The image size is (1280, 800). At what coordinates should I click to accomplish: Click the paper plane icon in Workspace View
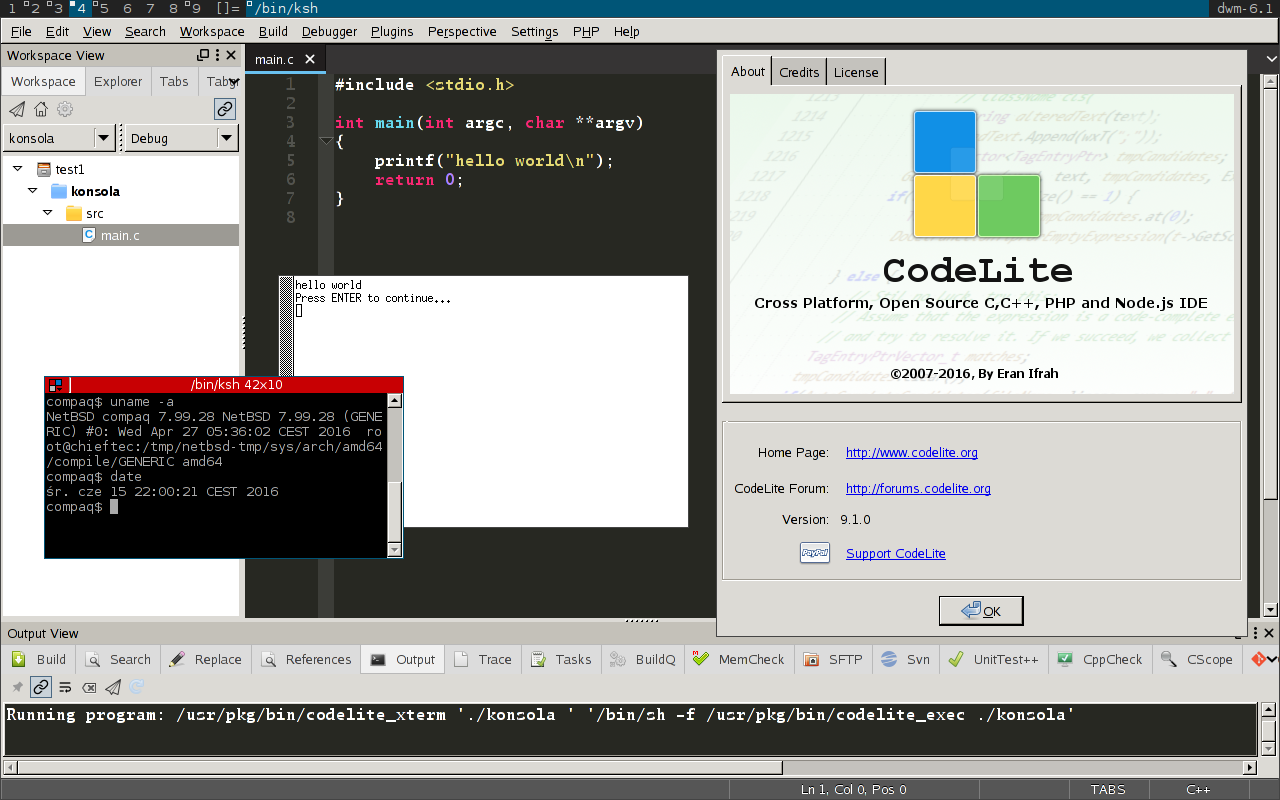click(x=17, y=109)
